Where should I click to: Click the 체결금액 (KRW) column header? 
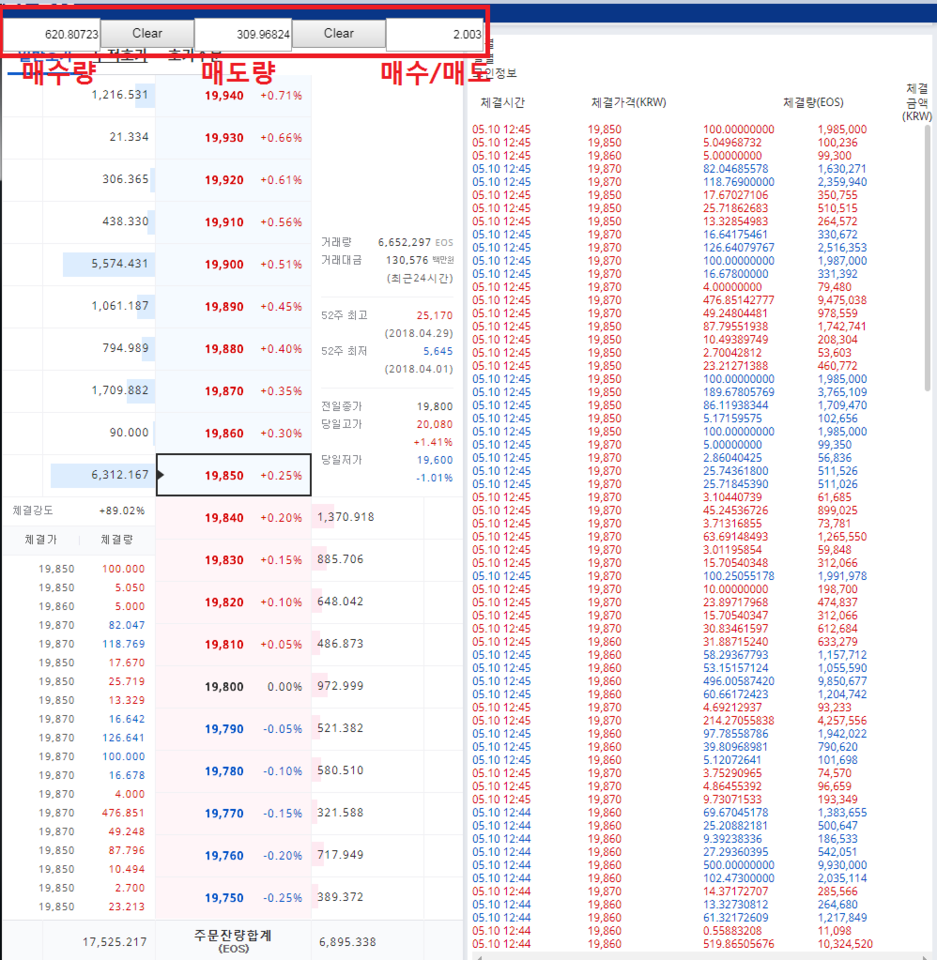pyautogui.click(x=917, y=102)
